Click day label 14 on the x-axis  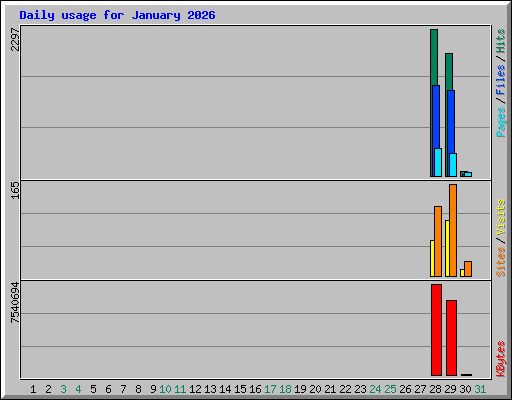[x=225, y=389]
